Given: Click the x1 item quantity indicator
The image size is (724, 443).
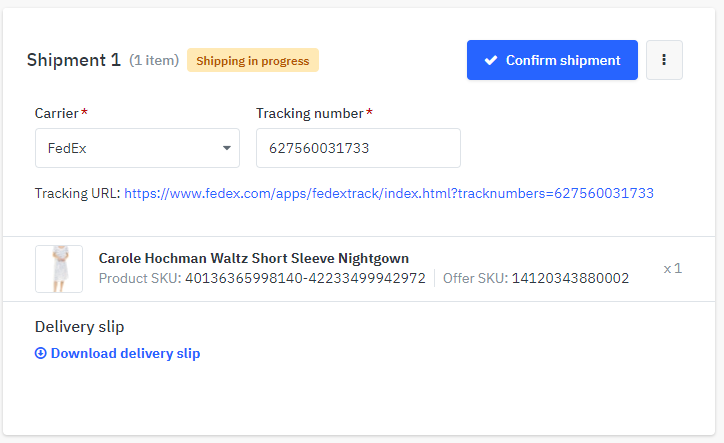Looking at the screenshot, I should (x=672, y=269).
